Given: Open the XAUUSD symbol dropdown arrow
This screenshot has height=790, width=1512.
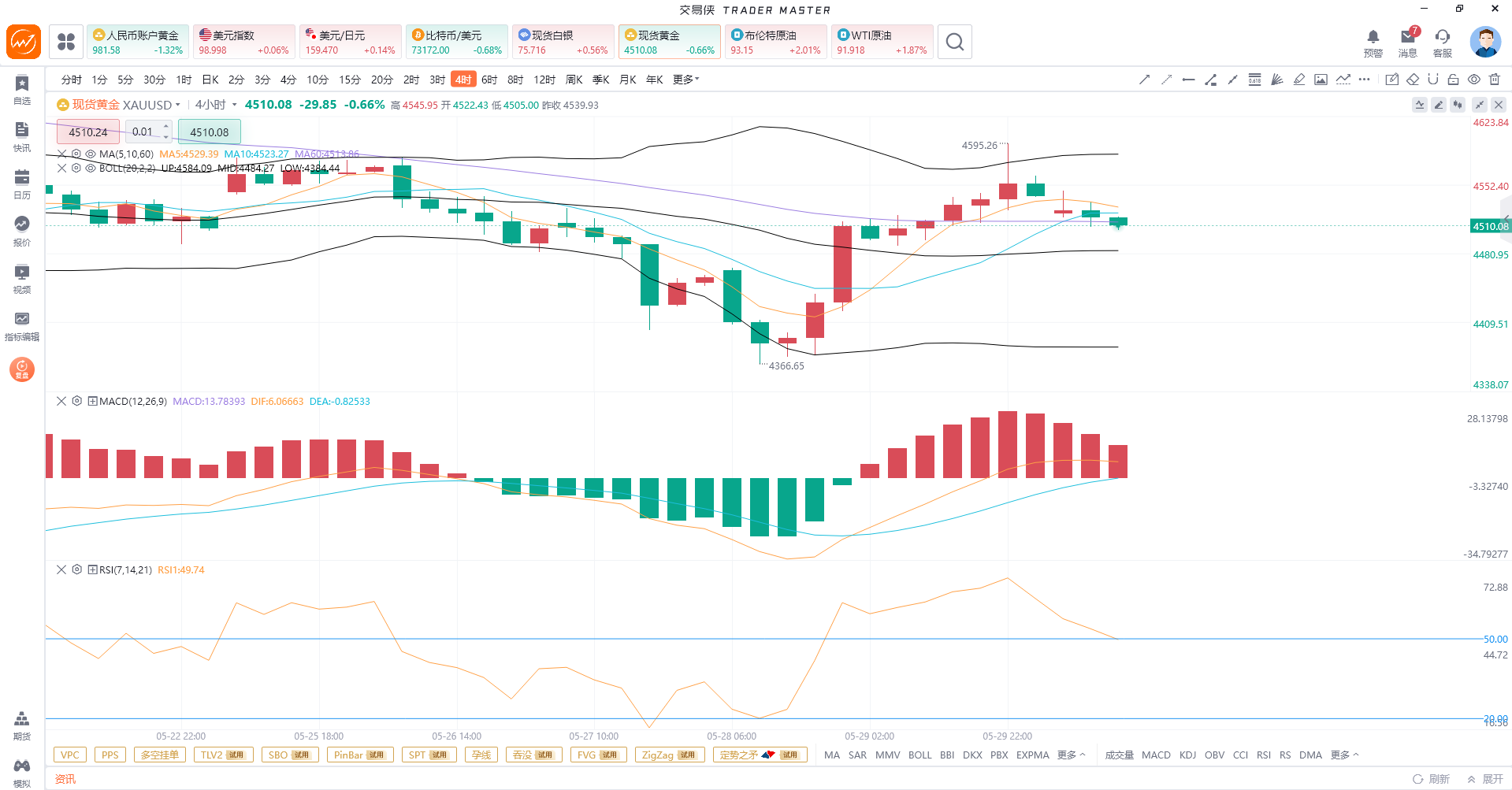Looking at the screenshot, I should [178, 105].
